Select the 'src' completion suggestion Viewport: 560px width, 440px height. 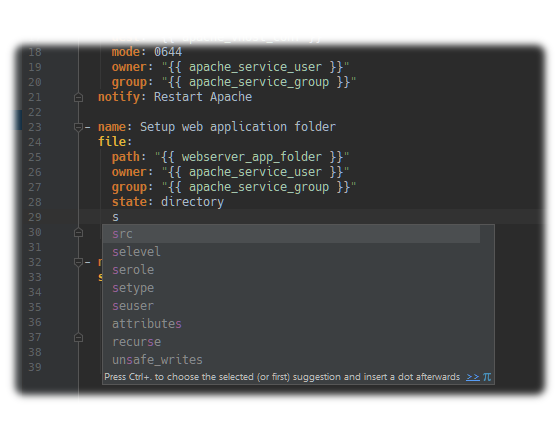[x=291, y=234]
